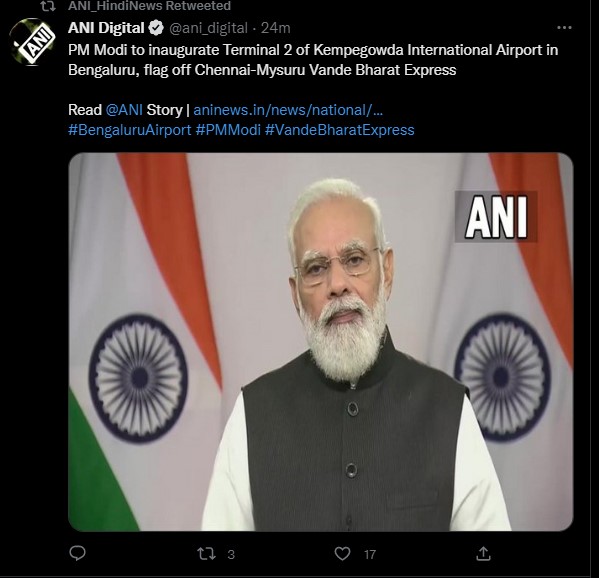Image resolution: width=599 pixels, height=578 pixels.
Task: Click the blue verified badge
Action: pyautogui.click(x=156, y=28)
